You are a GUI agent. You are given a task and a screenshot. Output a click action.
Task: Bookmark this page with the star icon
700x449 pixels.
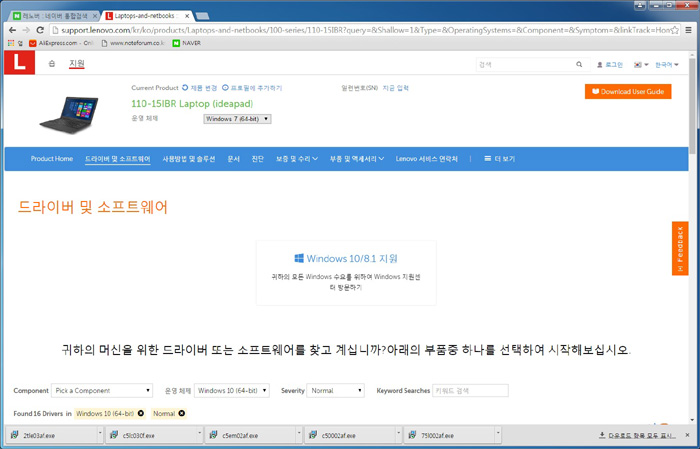tap(675, 30)
